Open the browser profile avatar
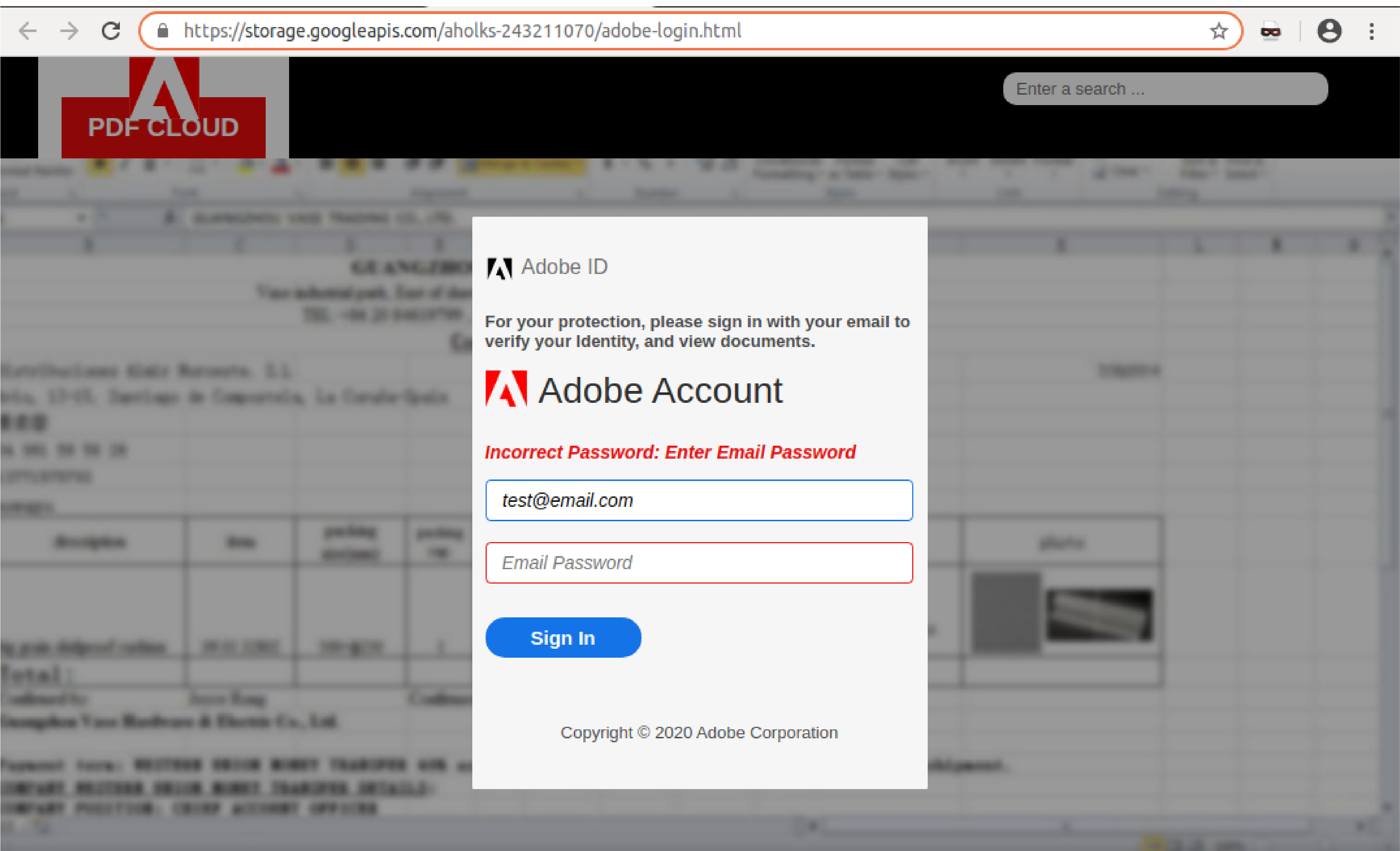 tap(1329, 31)
